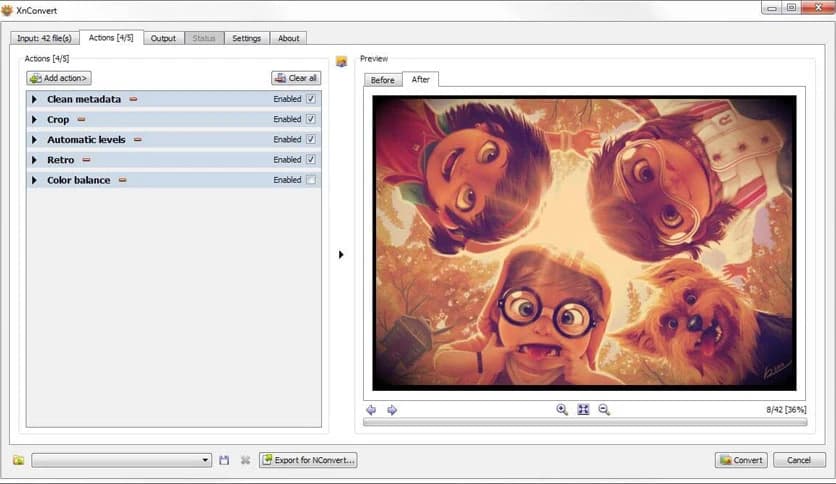Switch to the Input: 42 file(s) tab

pos(44,38)
